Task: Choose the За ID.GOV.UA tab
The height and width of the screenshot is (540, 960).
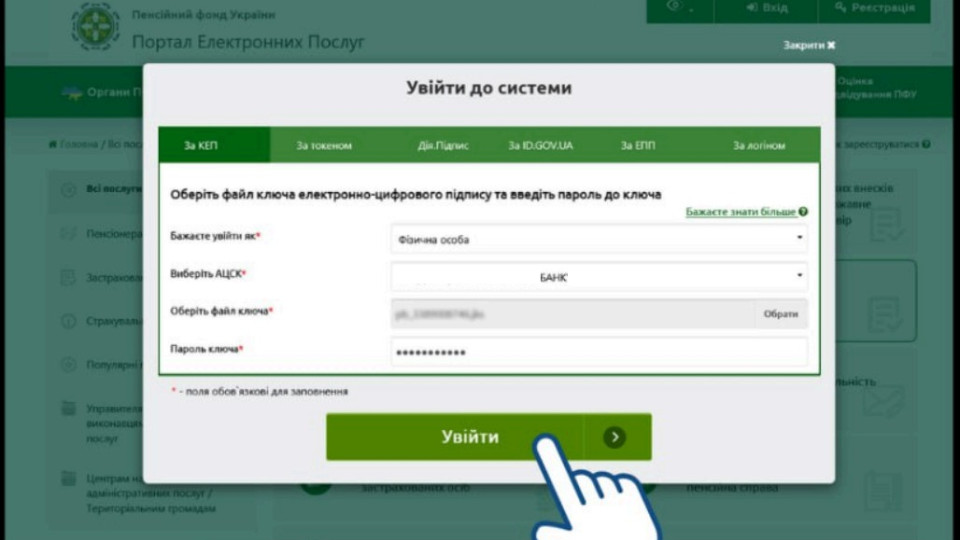Action: [x=541, y=145]
